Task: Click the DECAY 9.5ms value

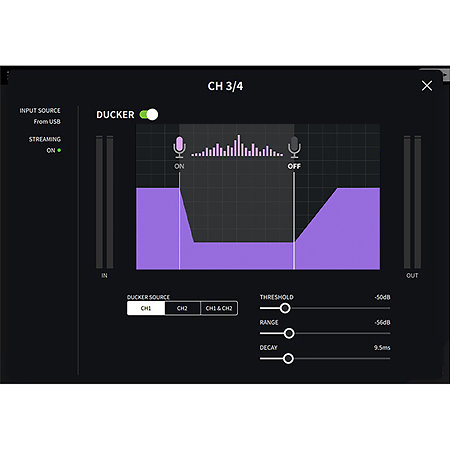Action: (x=382, y=348)
